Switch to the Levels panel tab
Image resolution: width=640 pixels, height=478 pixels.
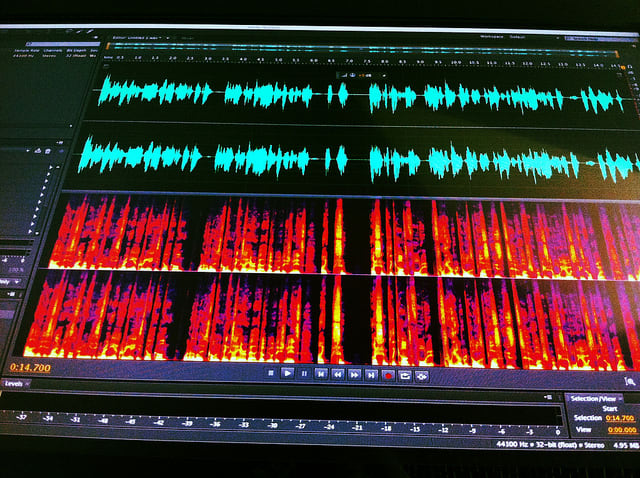(14, 383)
